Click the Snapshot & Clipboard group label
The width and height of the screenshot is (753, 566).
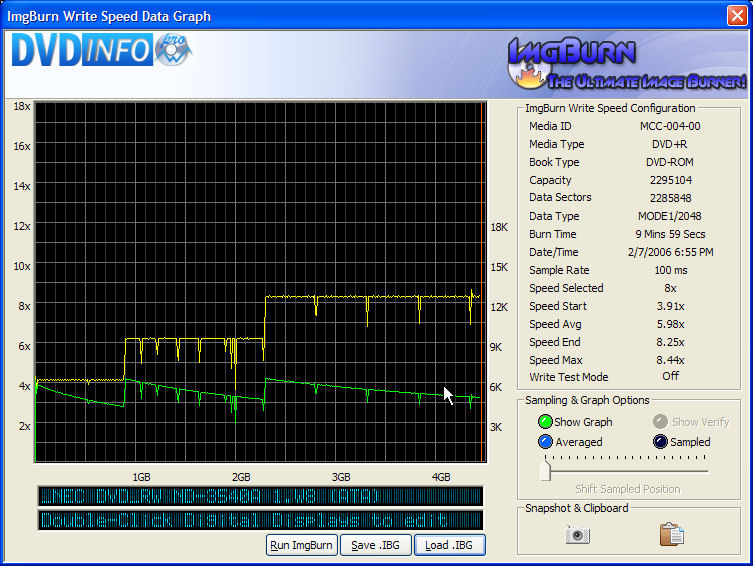pos(576,508)
